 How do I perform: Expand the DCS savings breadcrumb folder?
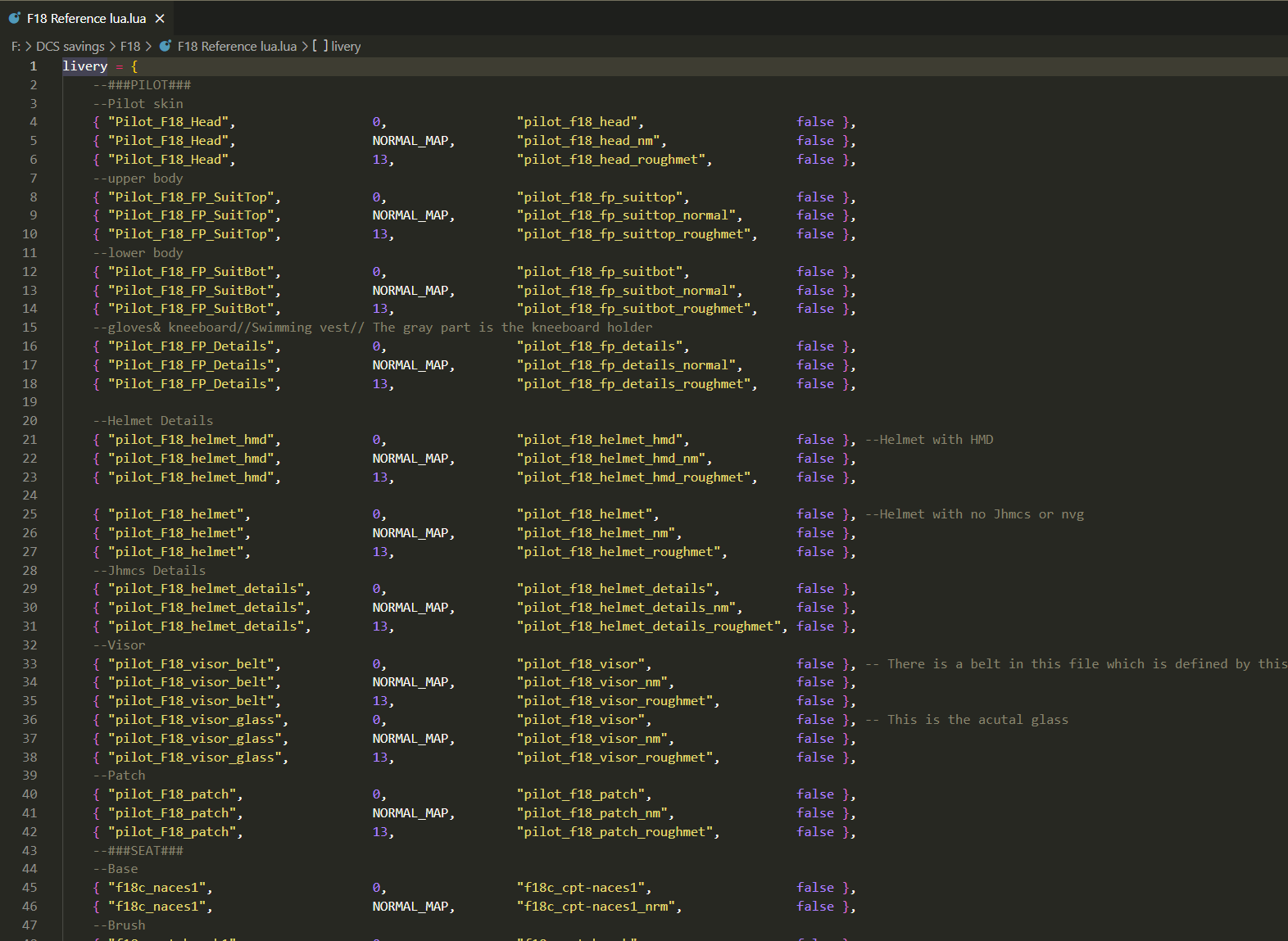pos(70,47)
